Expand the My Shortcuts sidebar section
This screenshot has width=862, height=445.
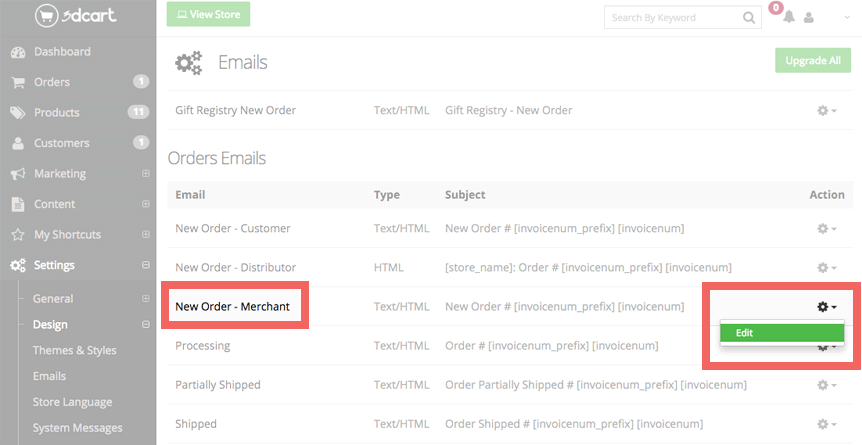(x=146, y=234)
